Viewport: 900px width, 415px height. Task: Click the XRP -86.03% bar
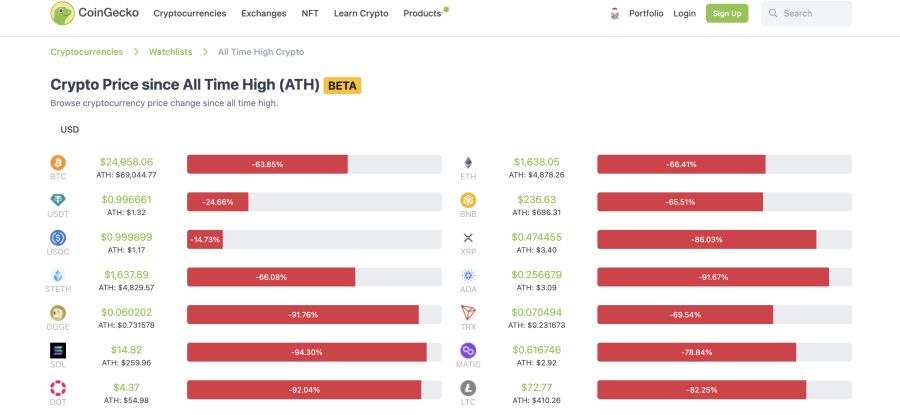point(724,239)
